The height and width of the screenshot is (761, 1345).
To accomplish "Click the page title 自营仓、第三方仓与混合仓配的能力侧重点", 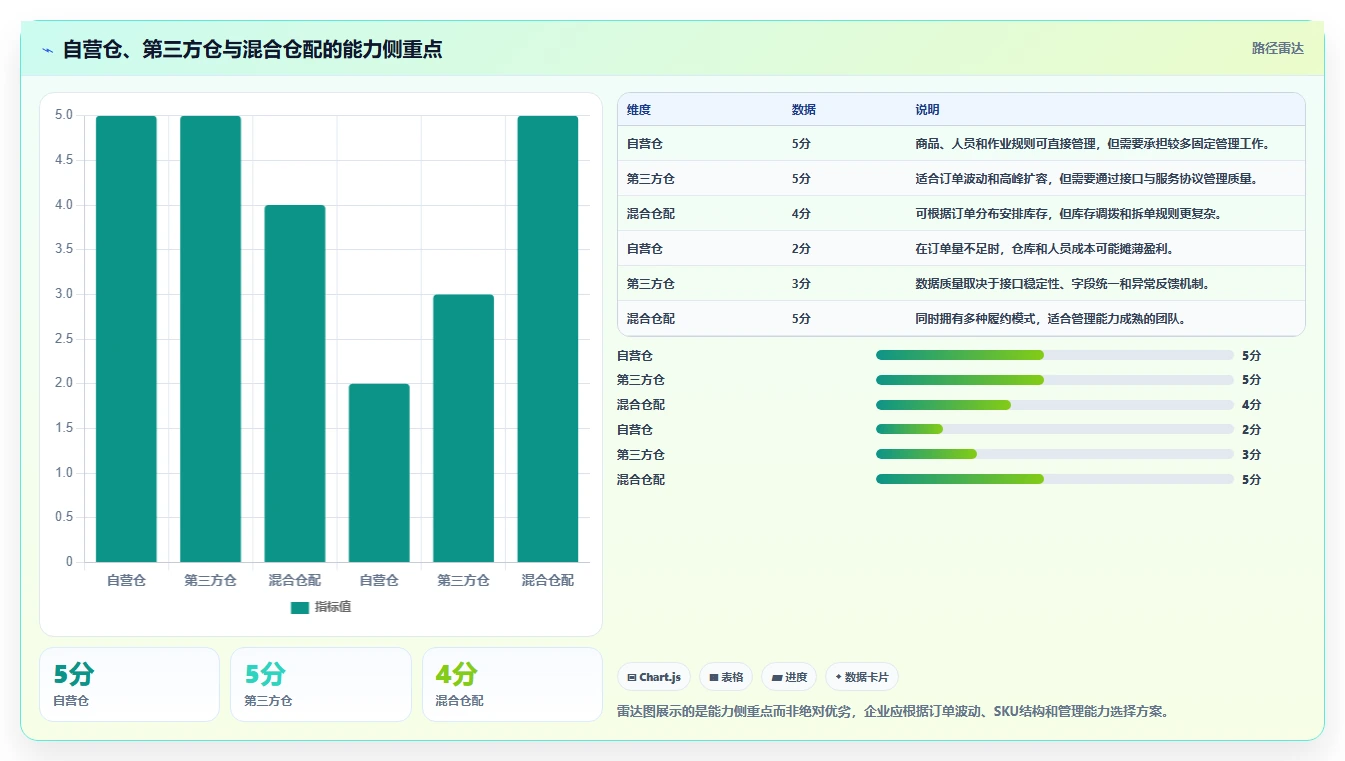I will [253, 50].
